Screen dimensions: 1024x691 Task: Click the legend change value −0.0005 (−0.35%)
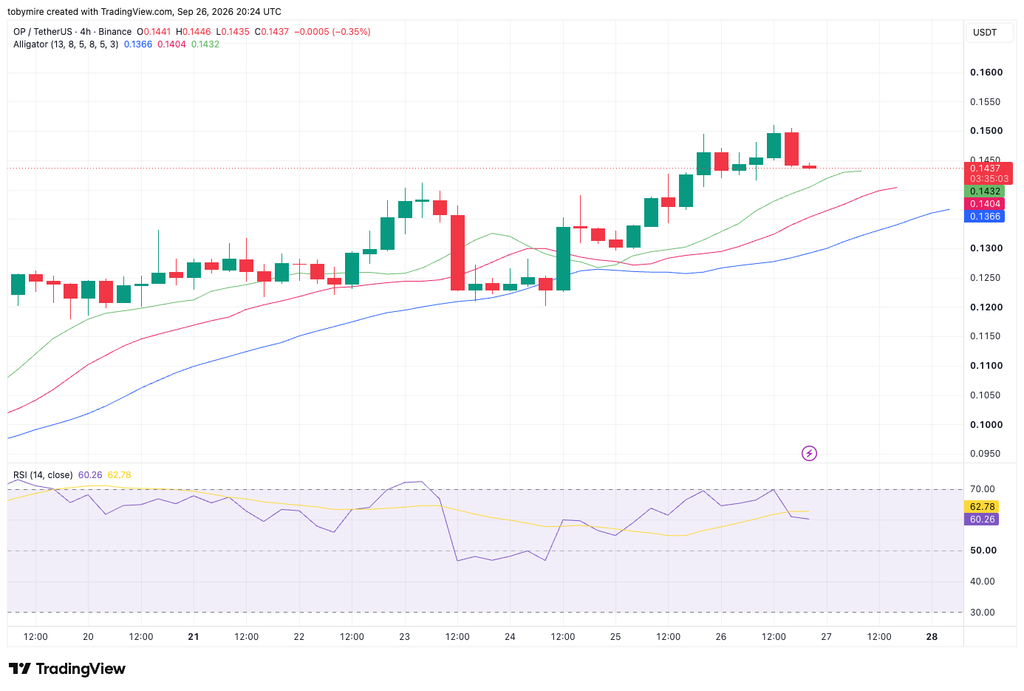(332, 31)
